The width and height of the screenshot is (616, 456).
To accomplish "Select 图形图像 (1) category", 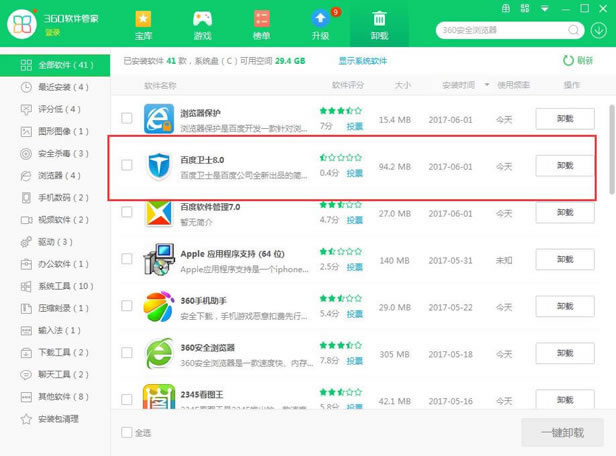I will [55, 132].
